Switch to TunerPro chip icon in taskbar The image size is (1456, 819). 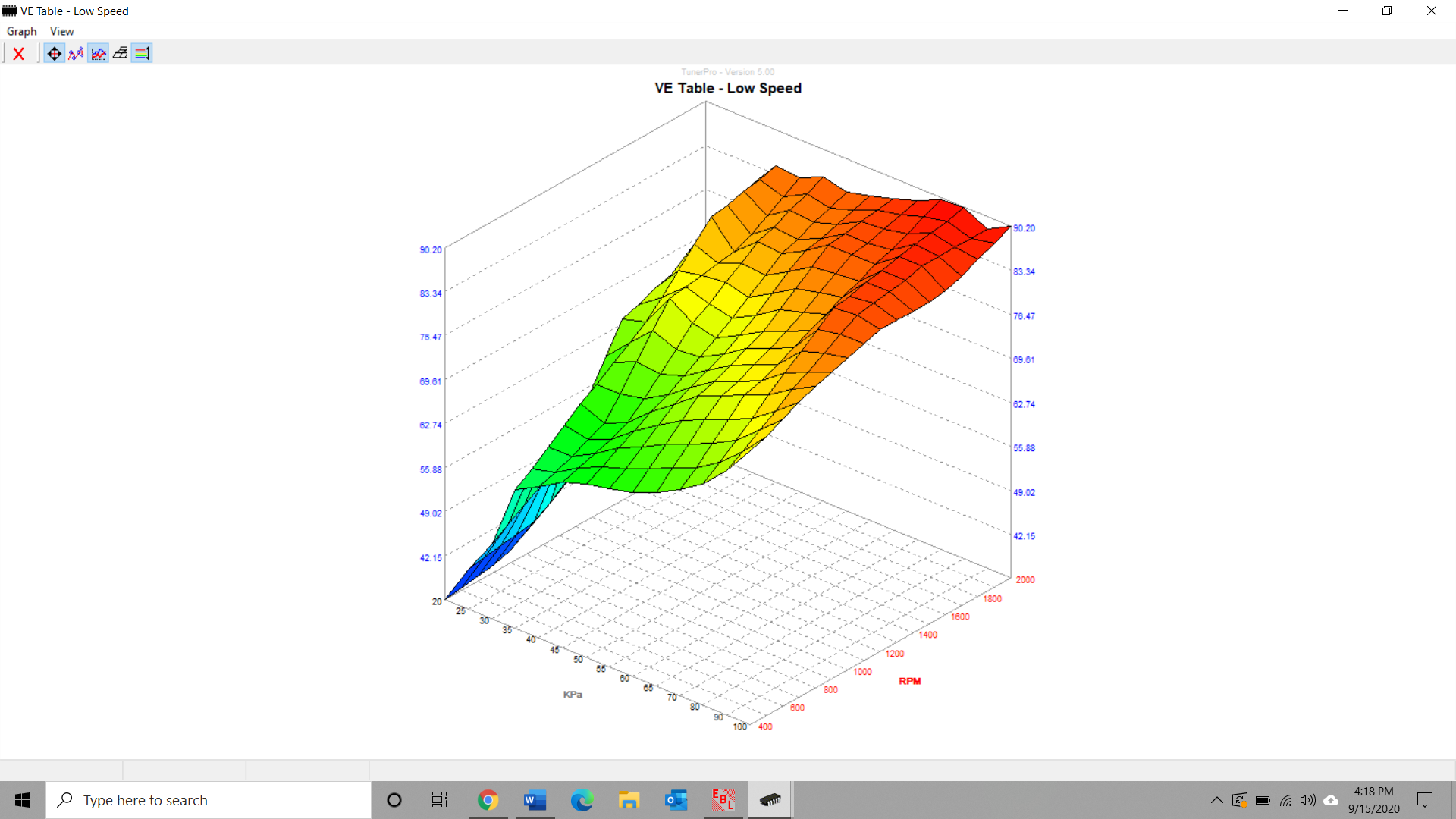point(770,800)
